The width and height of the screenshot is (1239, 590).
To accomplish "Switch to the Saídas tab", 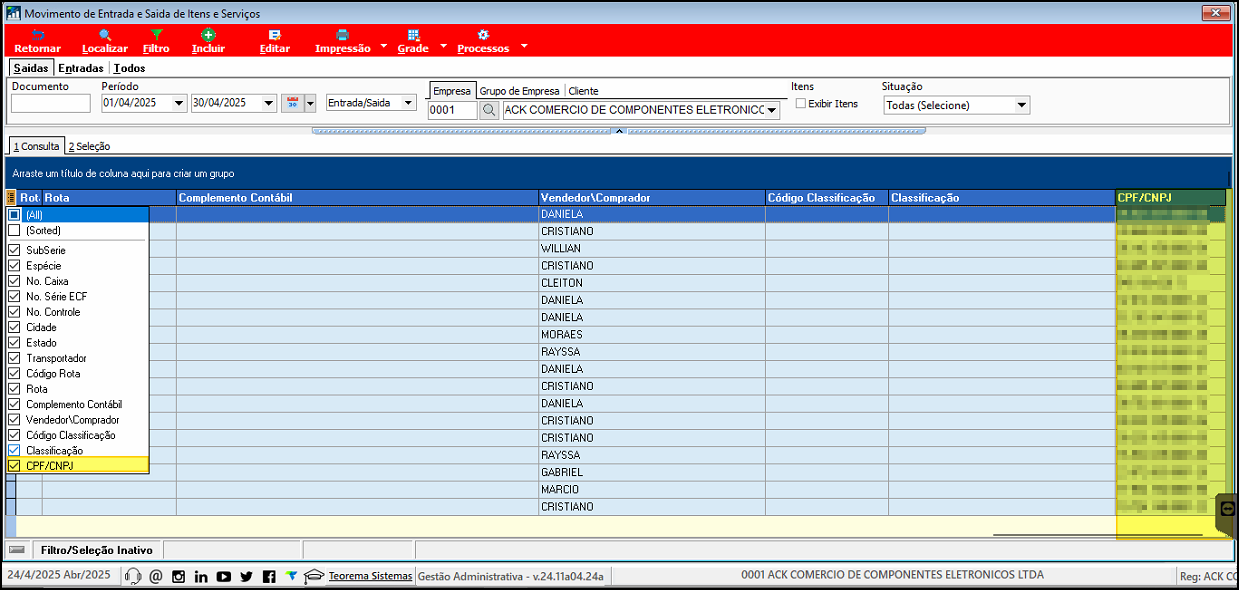I will [x=30, y=68].
